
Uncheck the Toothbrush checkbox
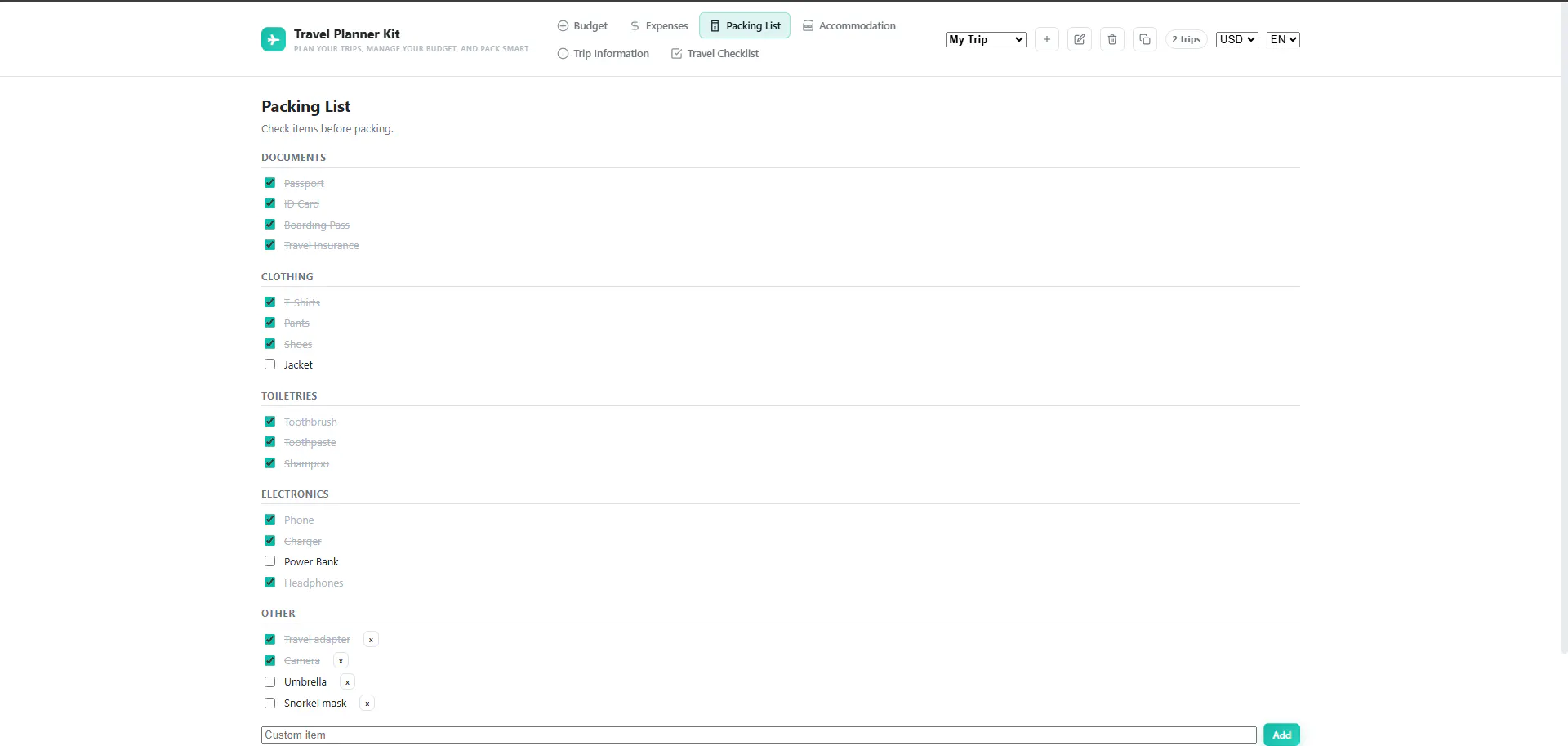point(269,422)
